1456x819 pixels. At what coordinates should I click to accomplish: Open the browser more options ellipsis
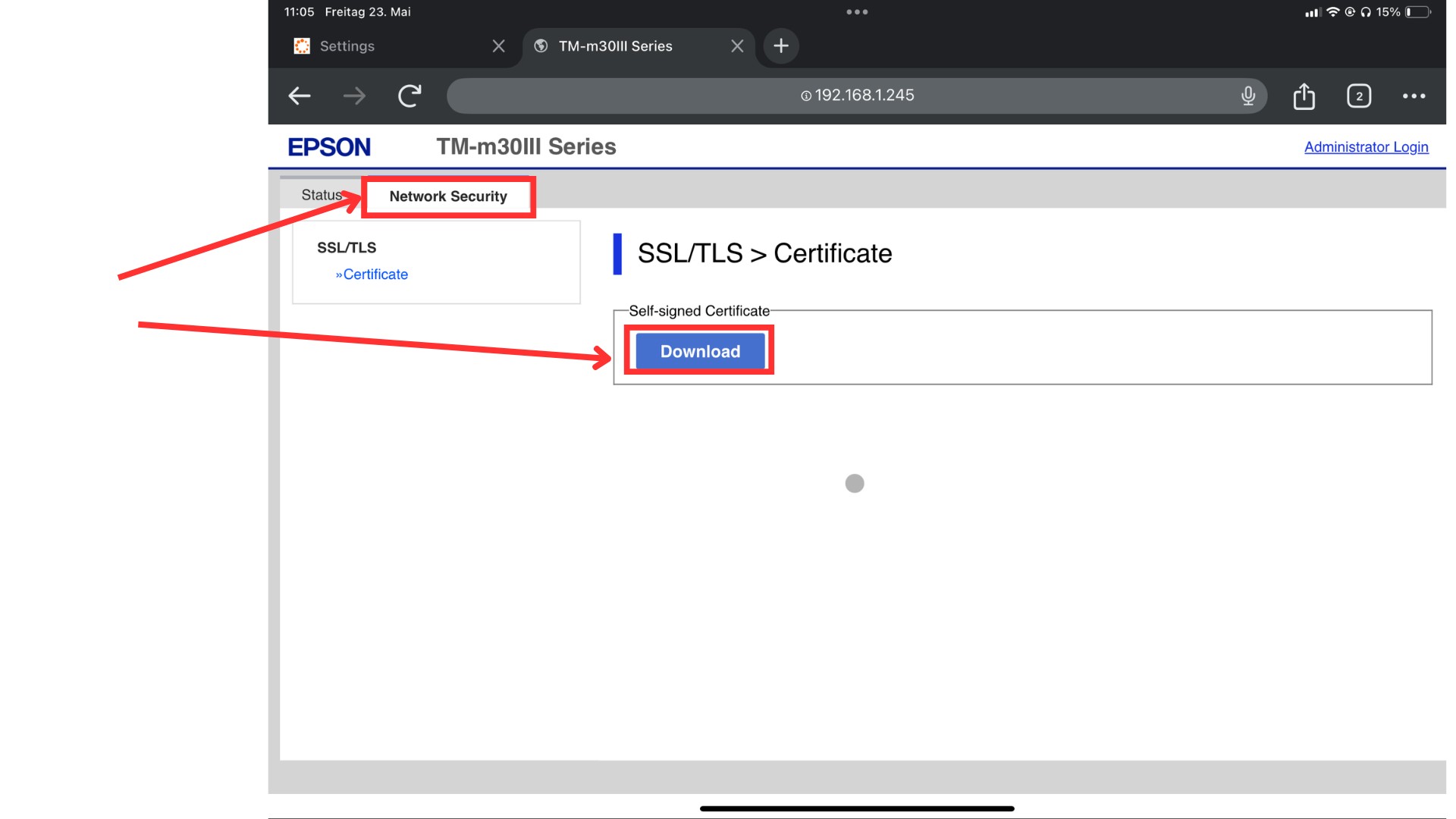[1414, 96]
